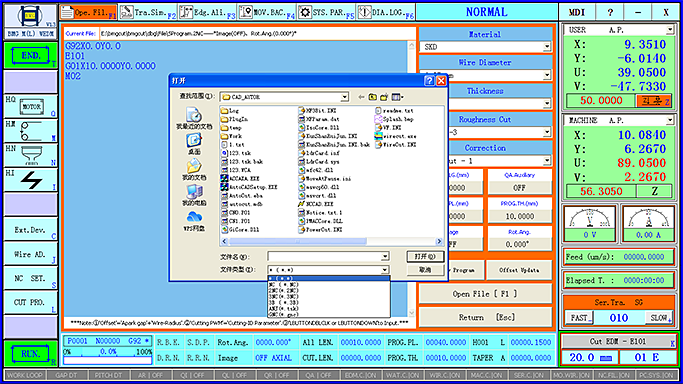Viewport: 683px width, 384px height.
Task: Select the ACCAXA.EXE file
Action: [240, 179]
